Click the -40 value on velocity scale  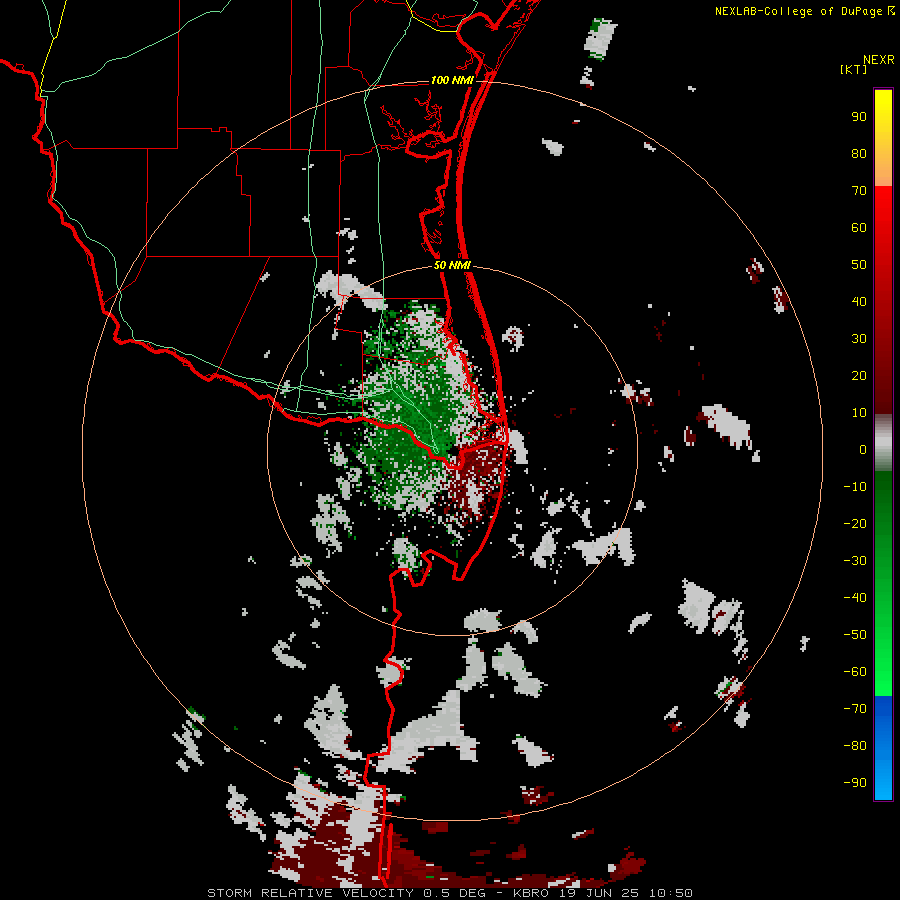coord(855,598)
